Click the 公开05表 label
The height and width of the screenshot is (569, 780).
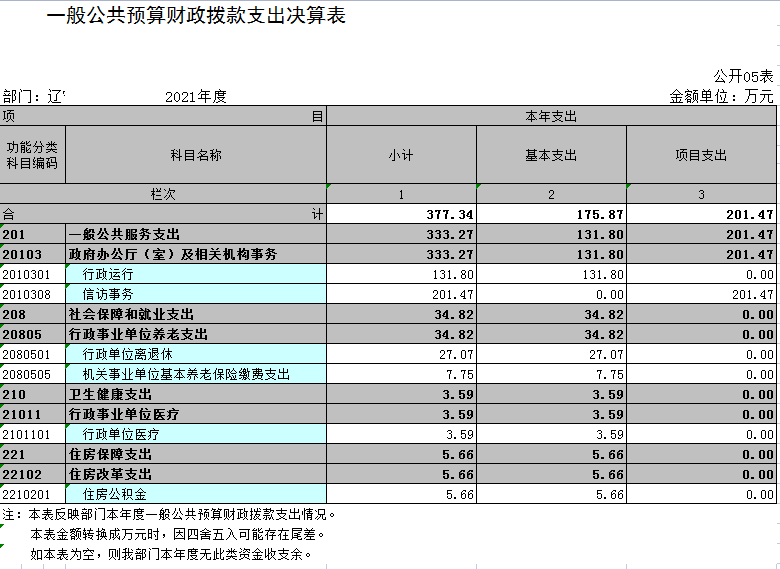(743, 76)
